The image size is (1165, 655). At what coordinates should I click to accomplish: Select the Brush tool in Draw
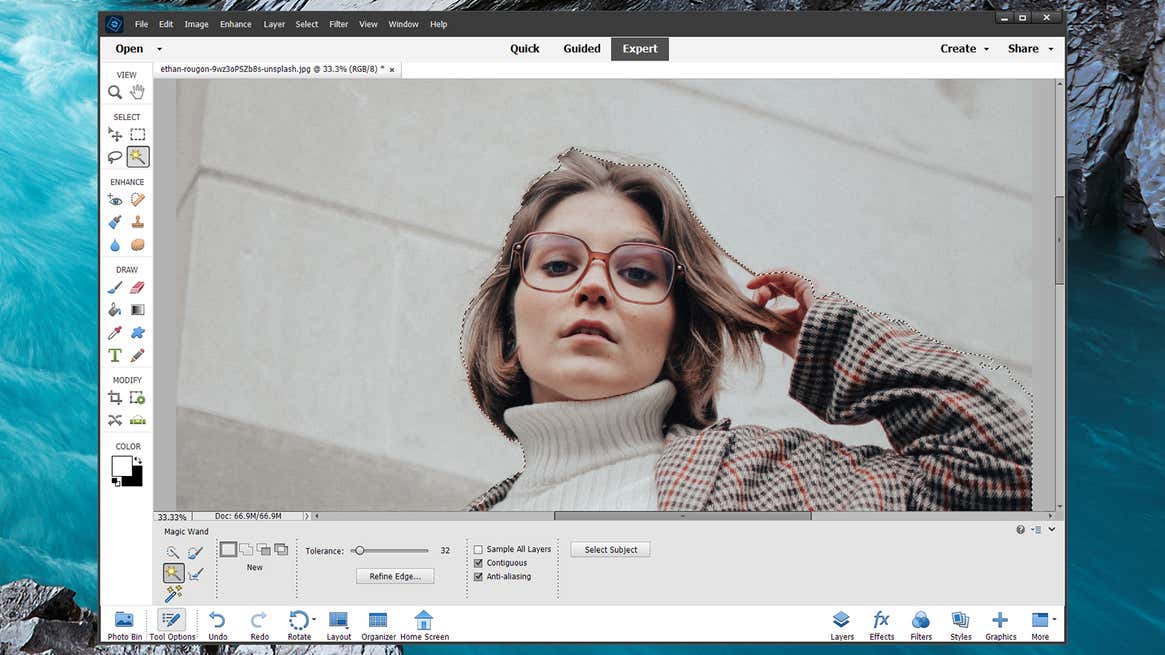[115, 287]
